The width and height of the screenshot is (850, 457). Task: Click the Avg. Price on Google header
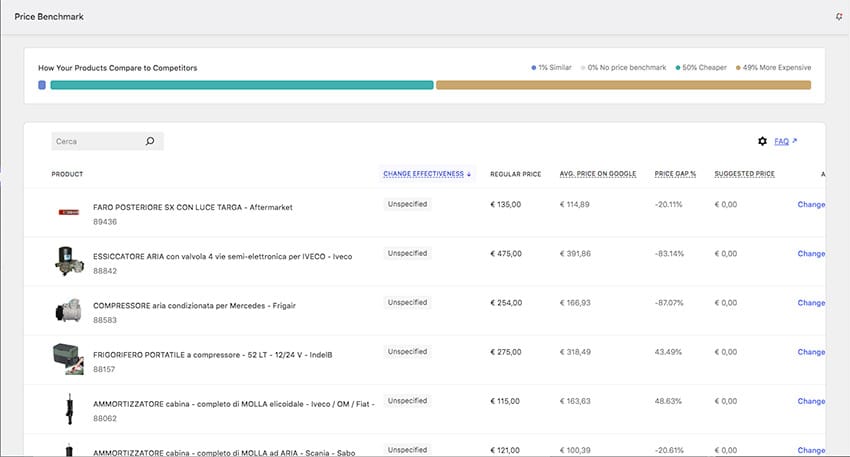(597, 174)
